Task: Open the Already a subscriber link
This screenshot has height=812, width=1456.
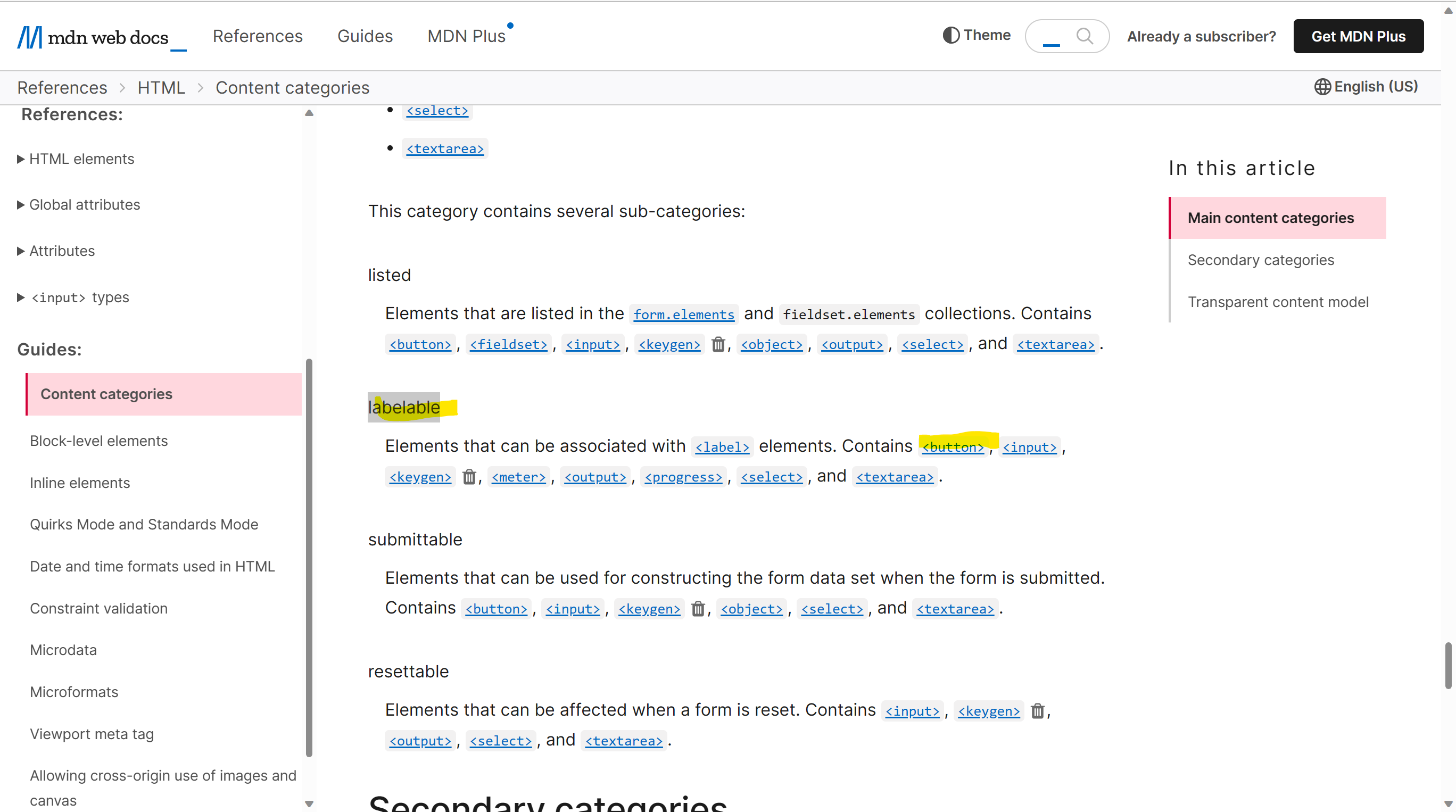Action: point(1201,36)
